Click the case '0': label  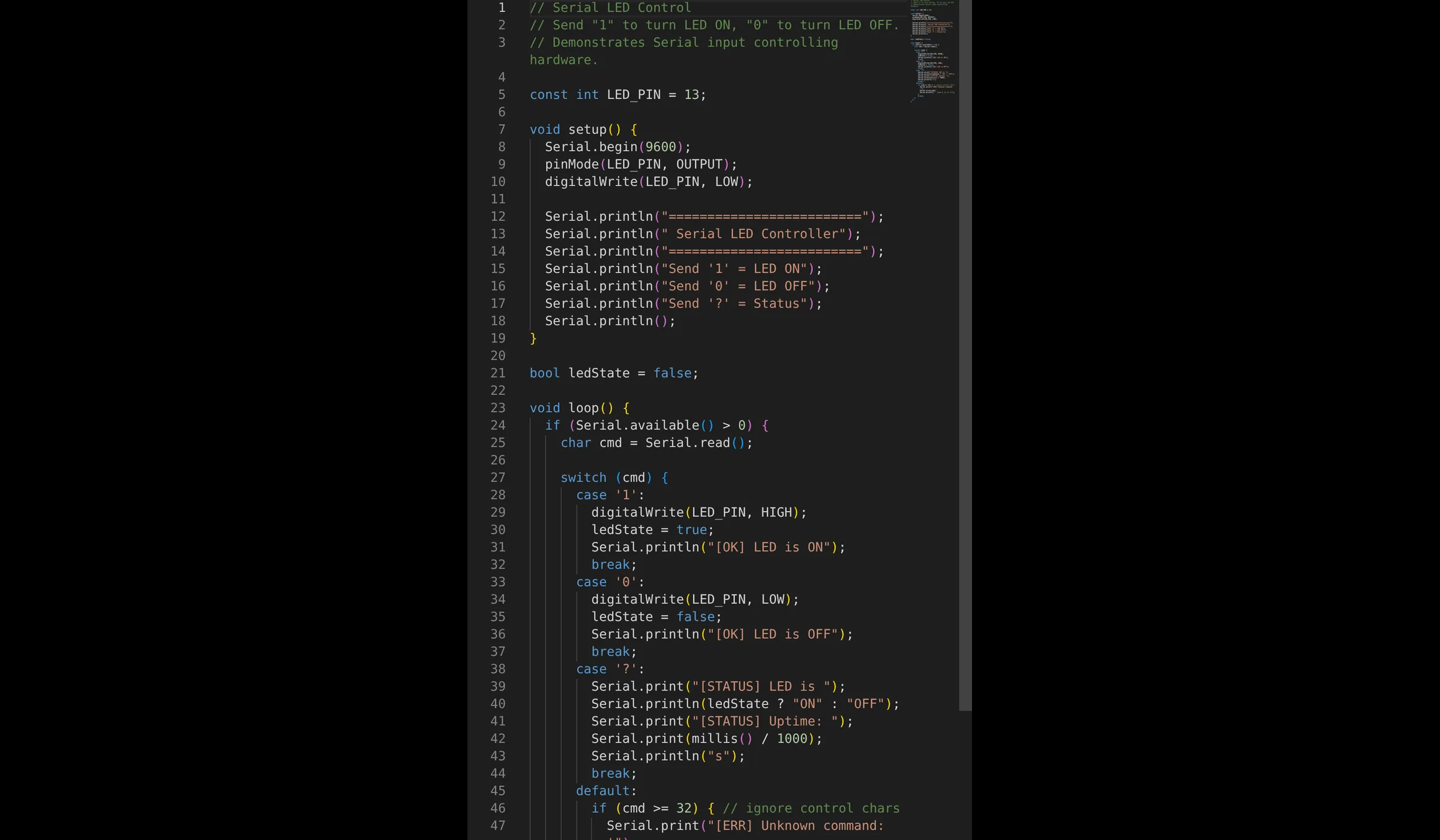tap(610, 582)
